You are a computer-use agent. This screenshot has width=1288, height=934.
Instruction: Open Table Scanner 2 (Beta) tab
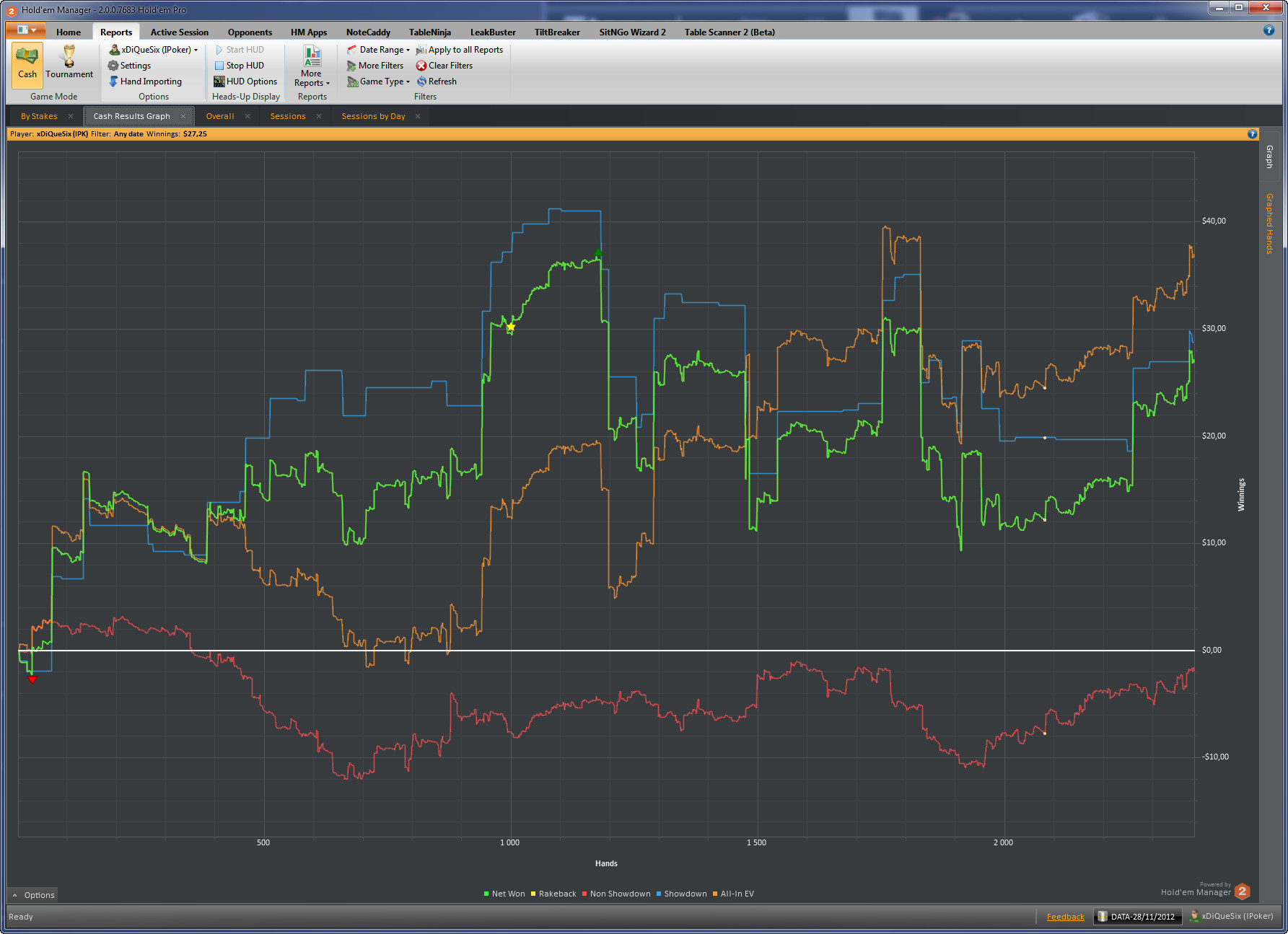click(x=730, y=32)
